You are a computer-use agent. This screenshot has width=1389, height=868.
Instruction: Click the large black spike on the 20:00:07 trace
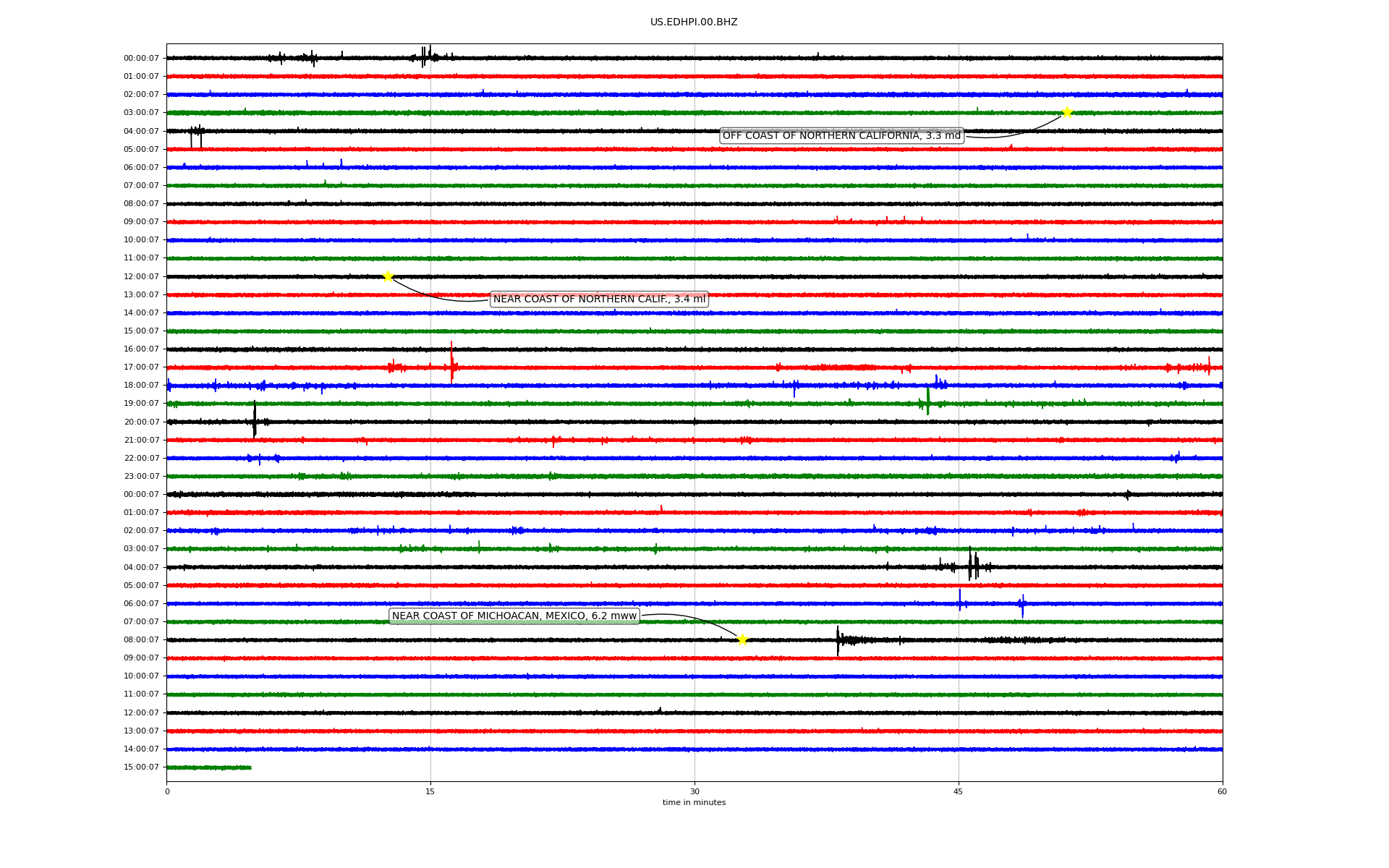(255, 420)
